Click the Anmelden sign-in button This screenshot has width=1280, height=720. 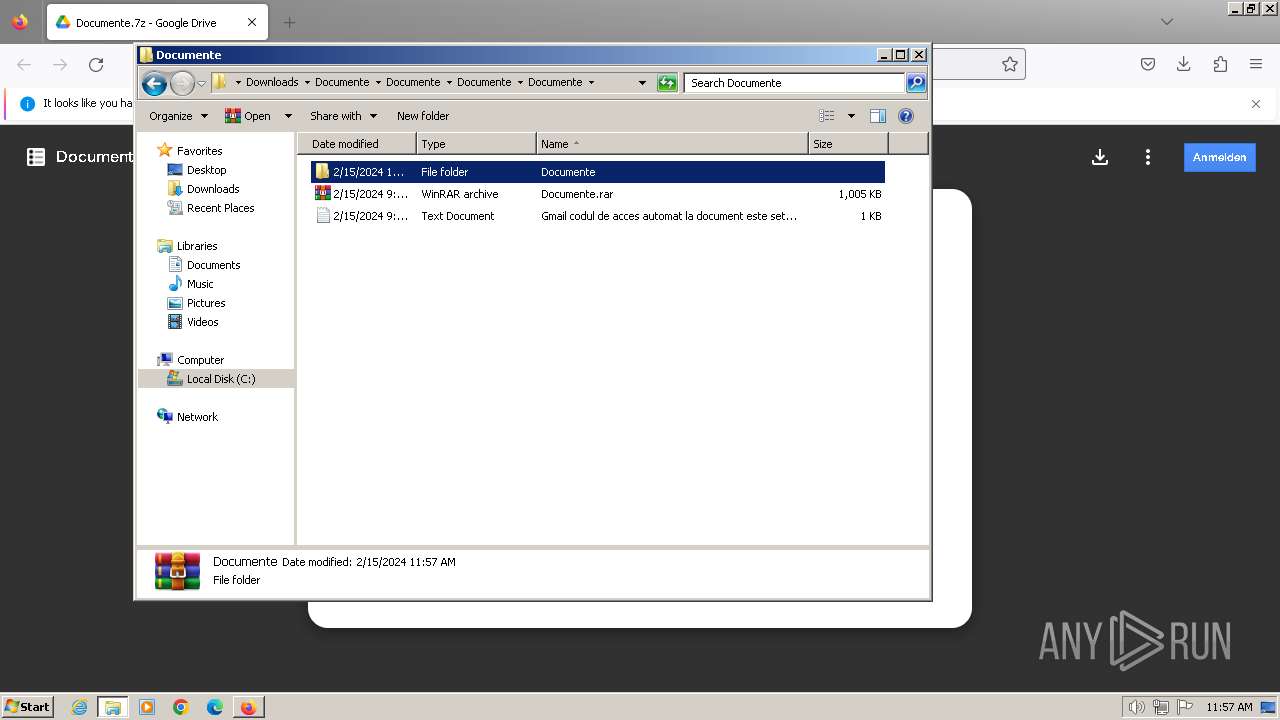1220,157
